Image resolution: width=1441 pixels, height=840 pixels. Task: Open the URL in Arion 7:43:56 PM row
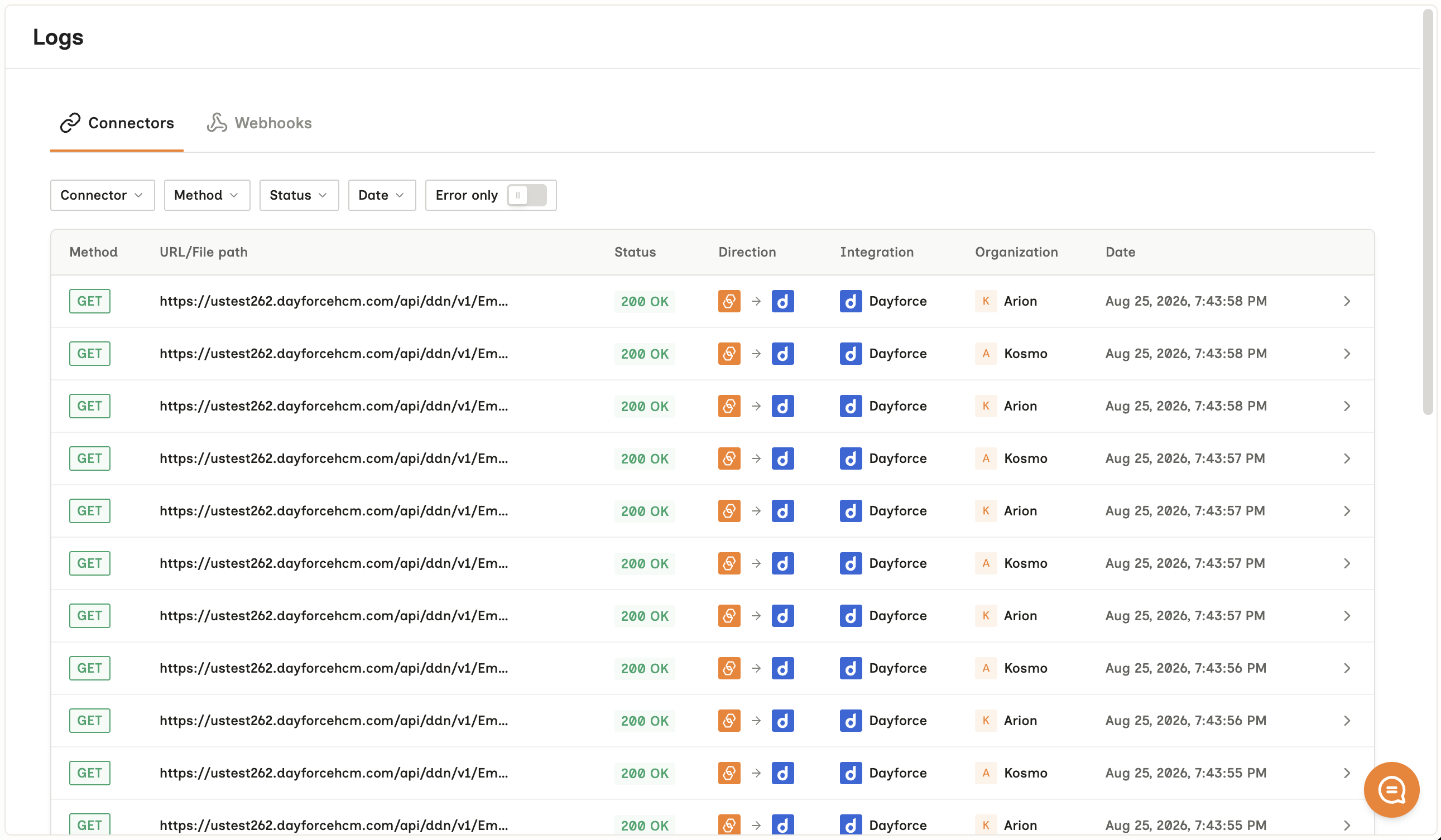tap(333, 721)
